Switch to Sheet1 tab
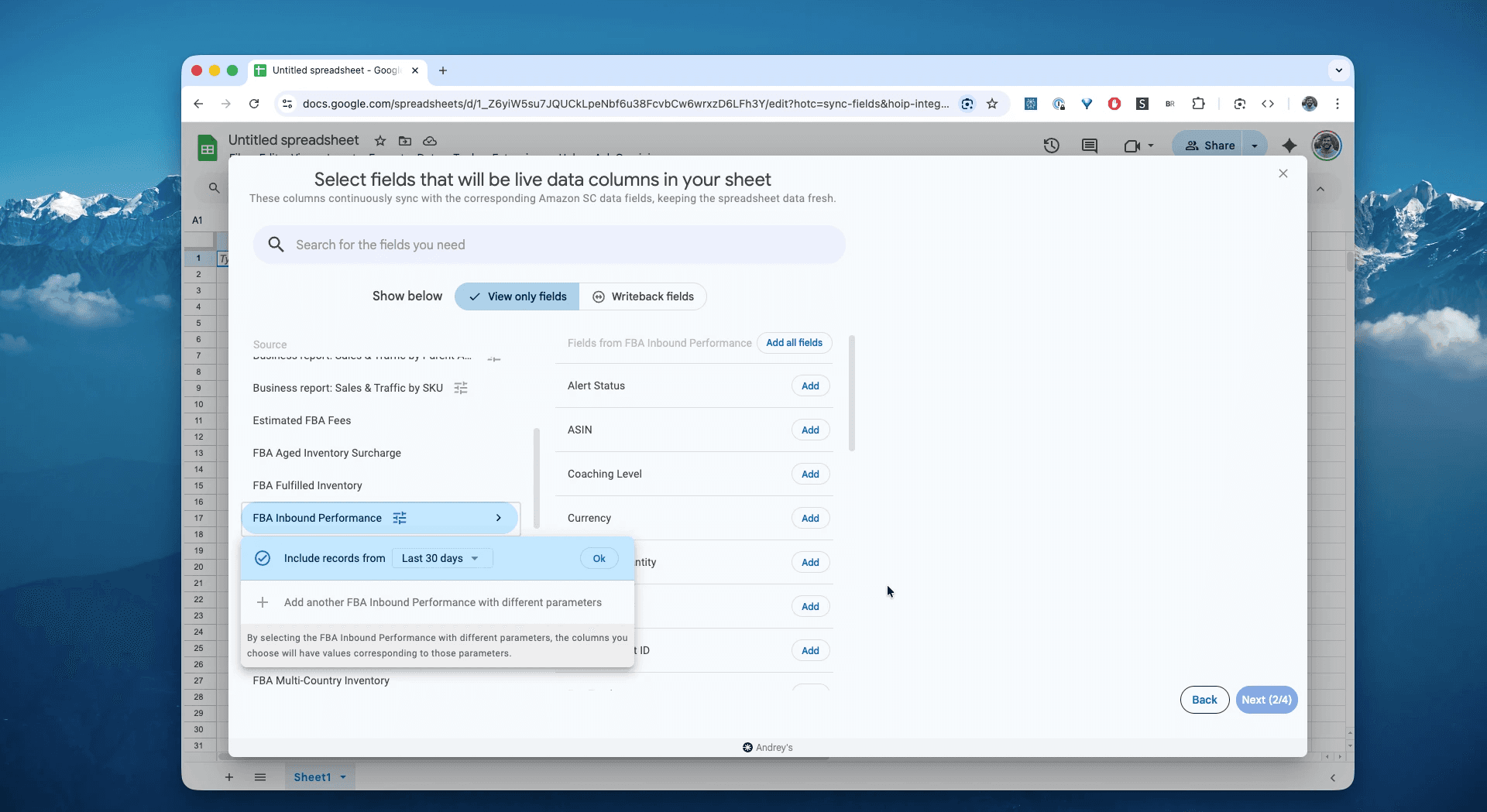Screen dimensions: 1487x812 coord(312,777)
